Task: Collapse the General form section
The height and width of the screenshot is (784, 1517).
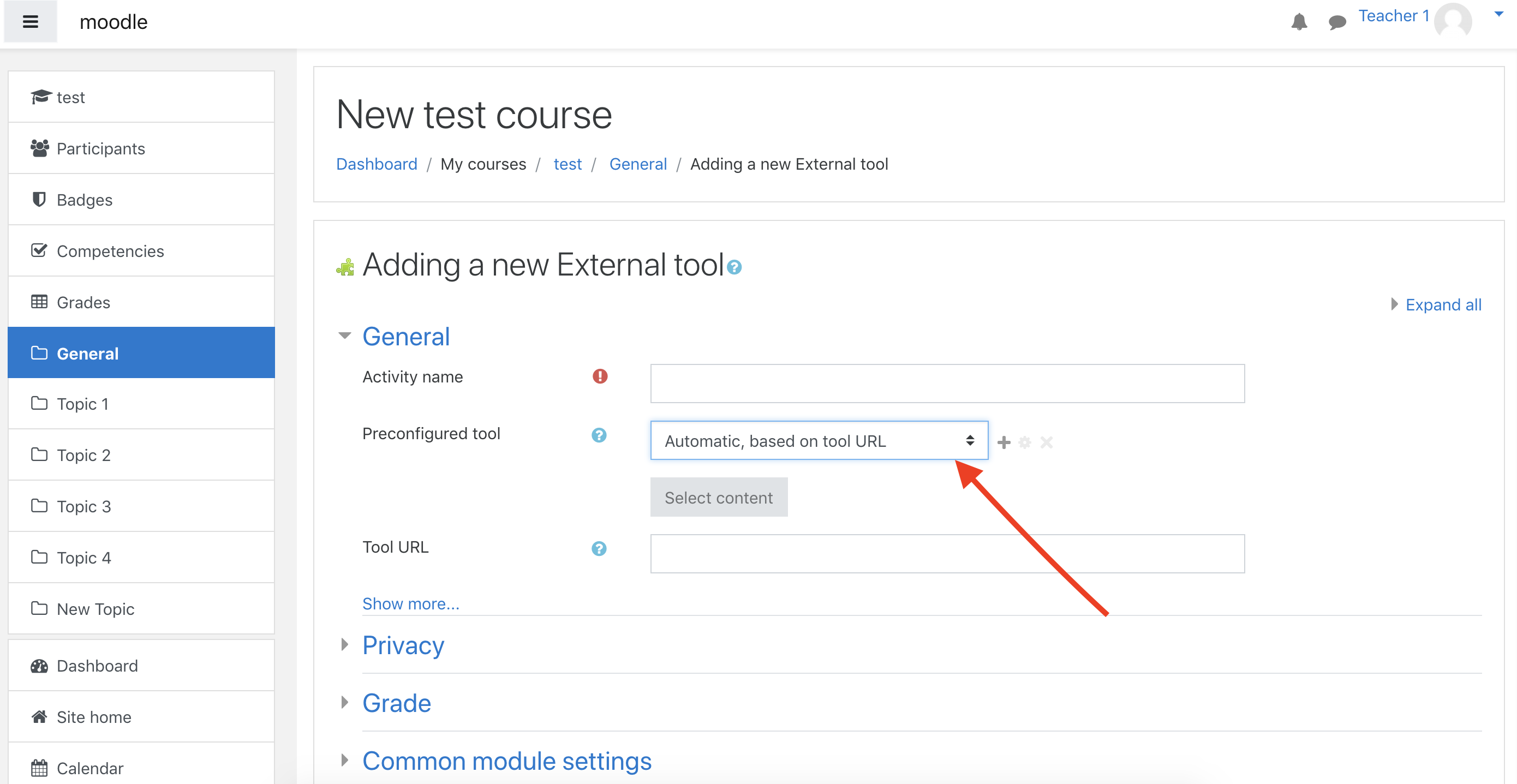Action: tap(405, 337)
